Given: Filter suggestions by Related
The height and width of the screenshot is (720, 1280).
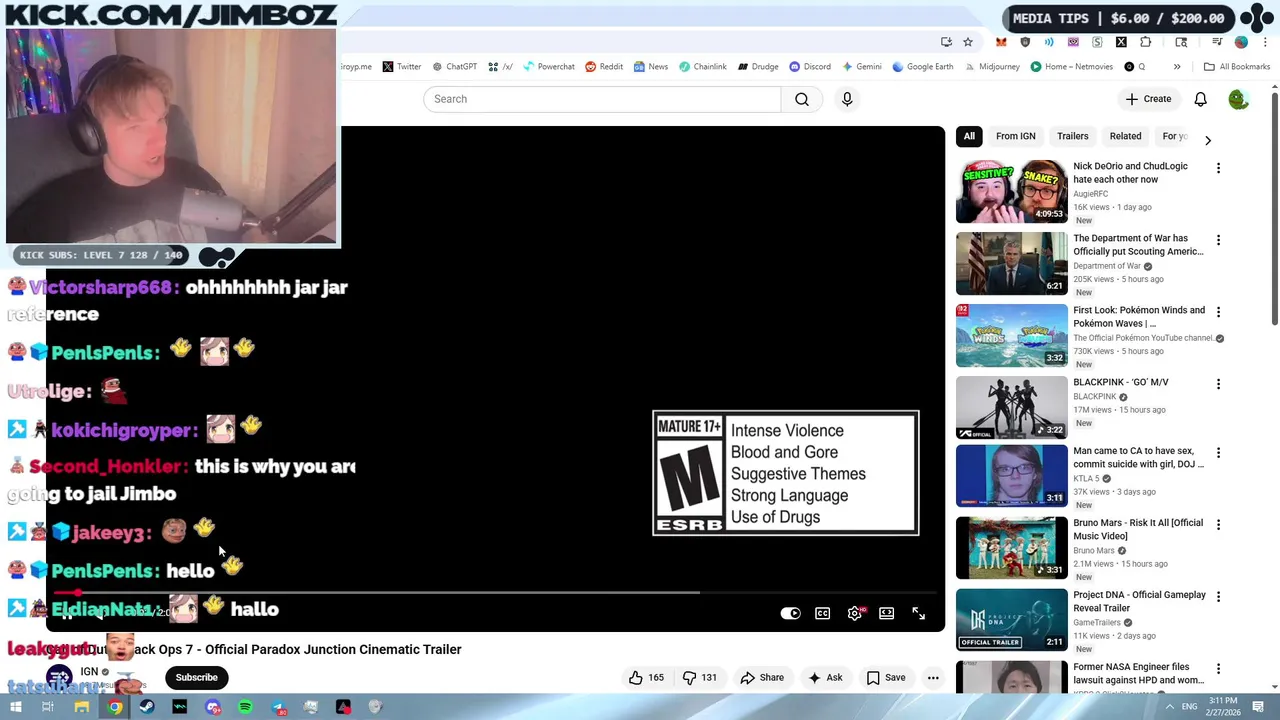Looking at the screenshot, I should [x=1125, y=136].
